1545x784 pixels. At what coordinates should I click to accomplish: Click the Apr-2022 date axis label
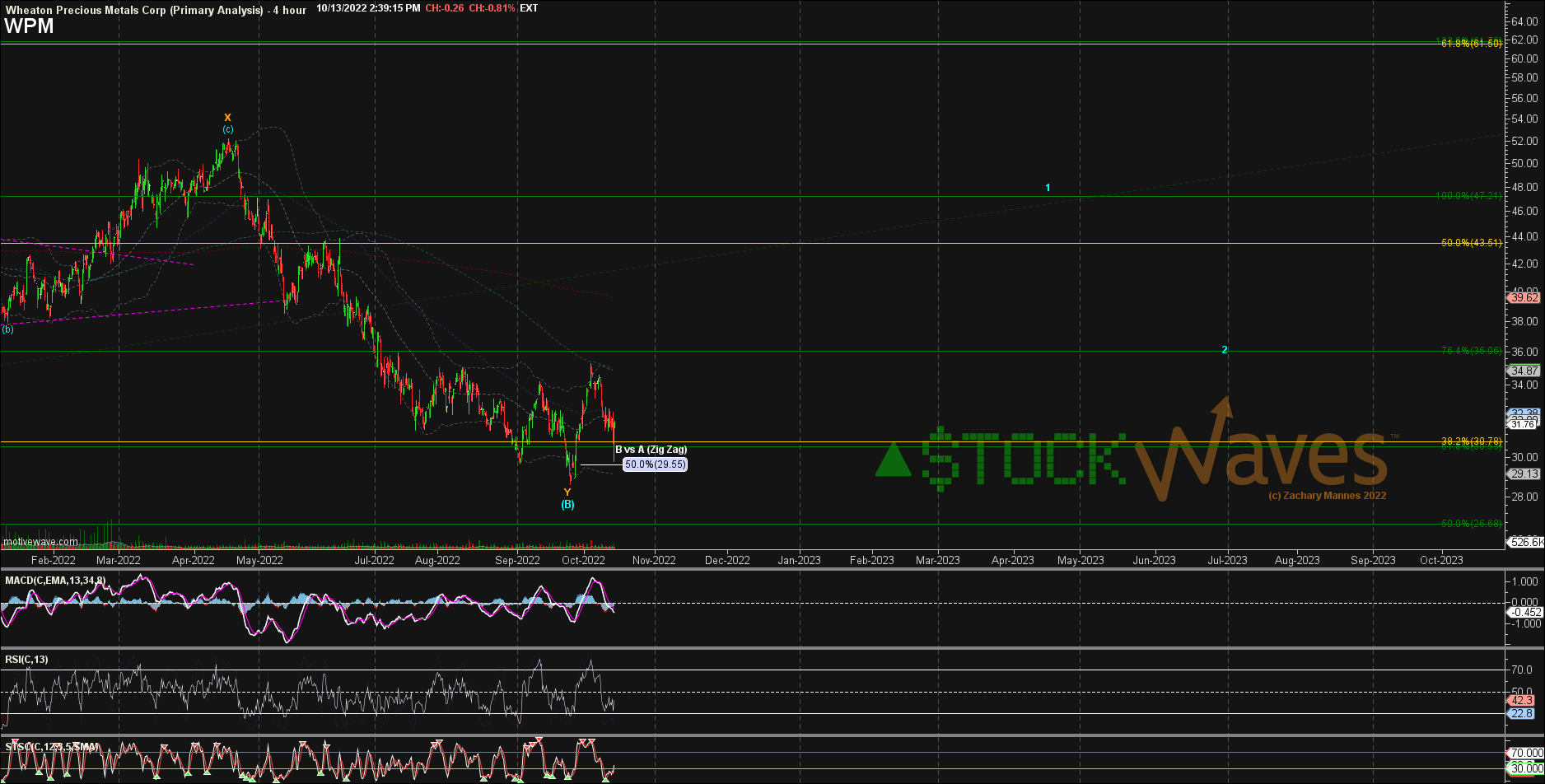pyautogui.click(x=194, y=560)
